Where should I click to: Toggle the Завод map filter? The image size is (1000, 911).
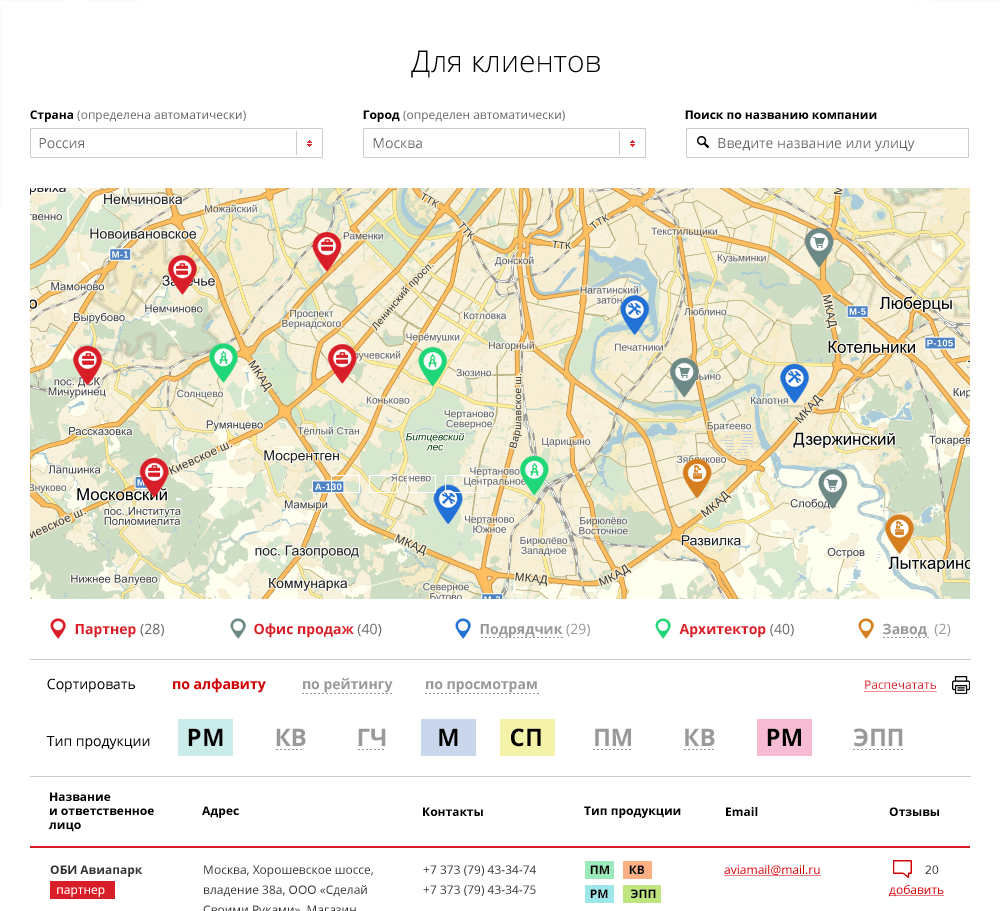tap(904, 629)
